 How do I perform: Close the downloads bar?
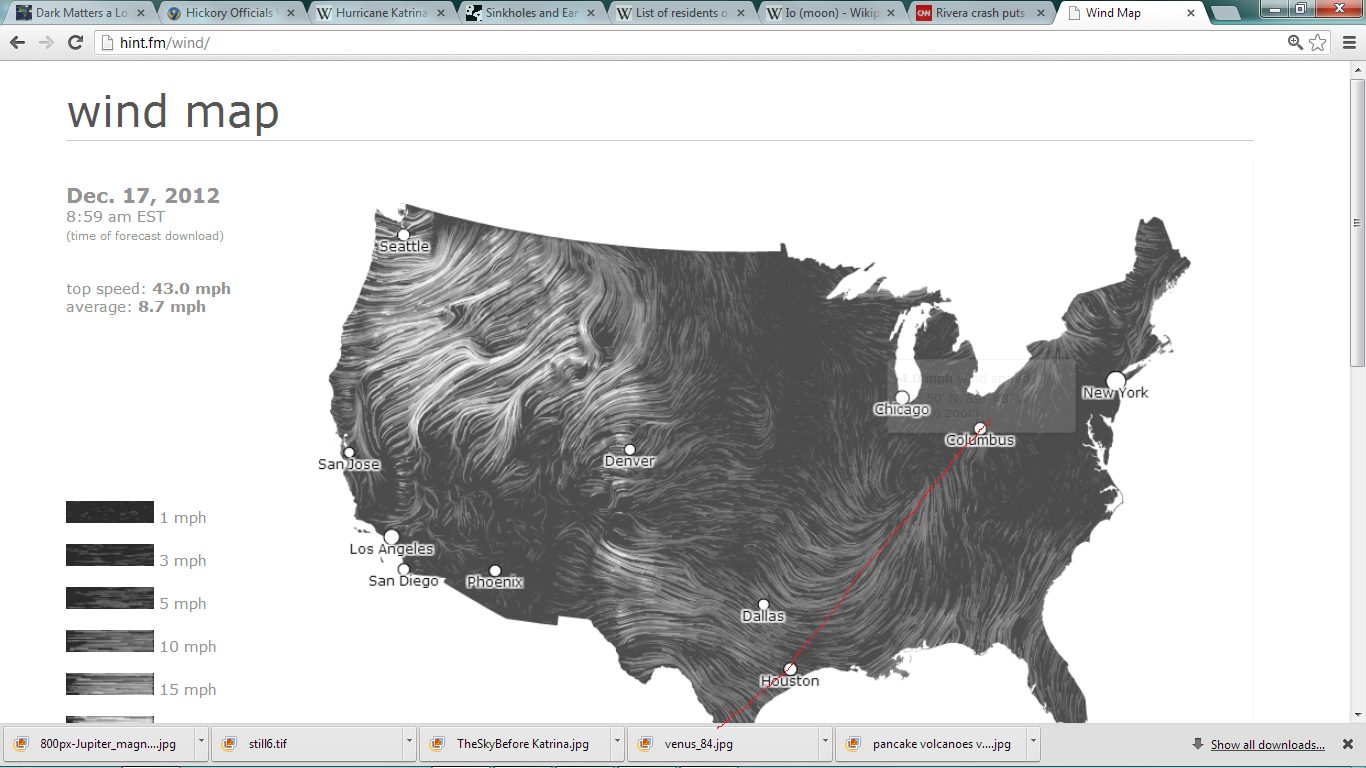click(x=1347, y=744)
